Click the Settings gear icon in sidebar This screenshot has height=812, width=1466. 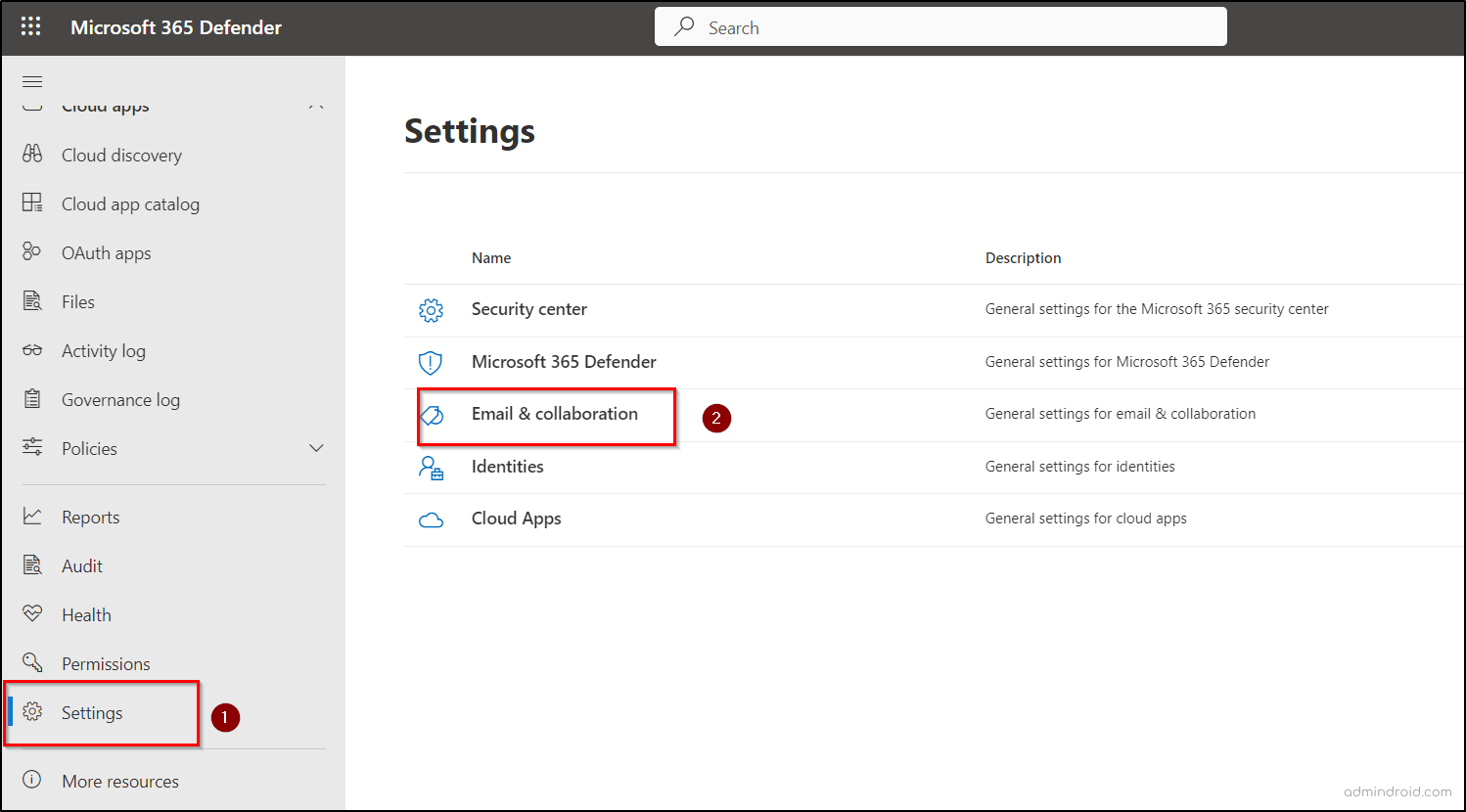pyautogui.click(x=32, y=711)
